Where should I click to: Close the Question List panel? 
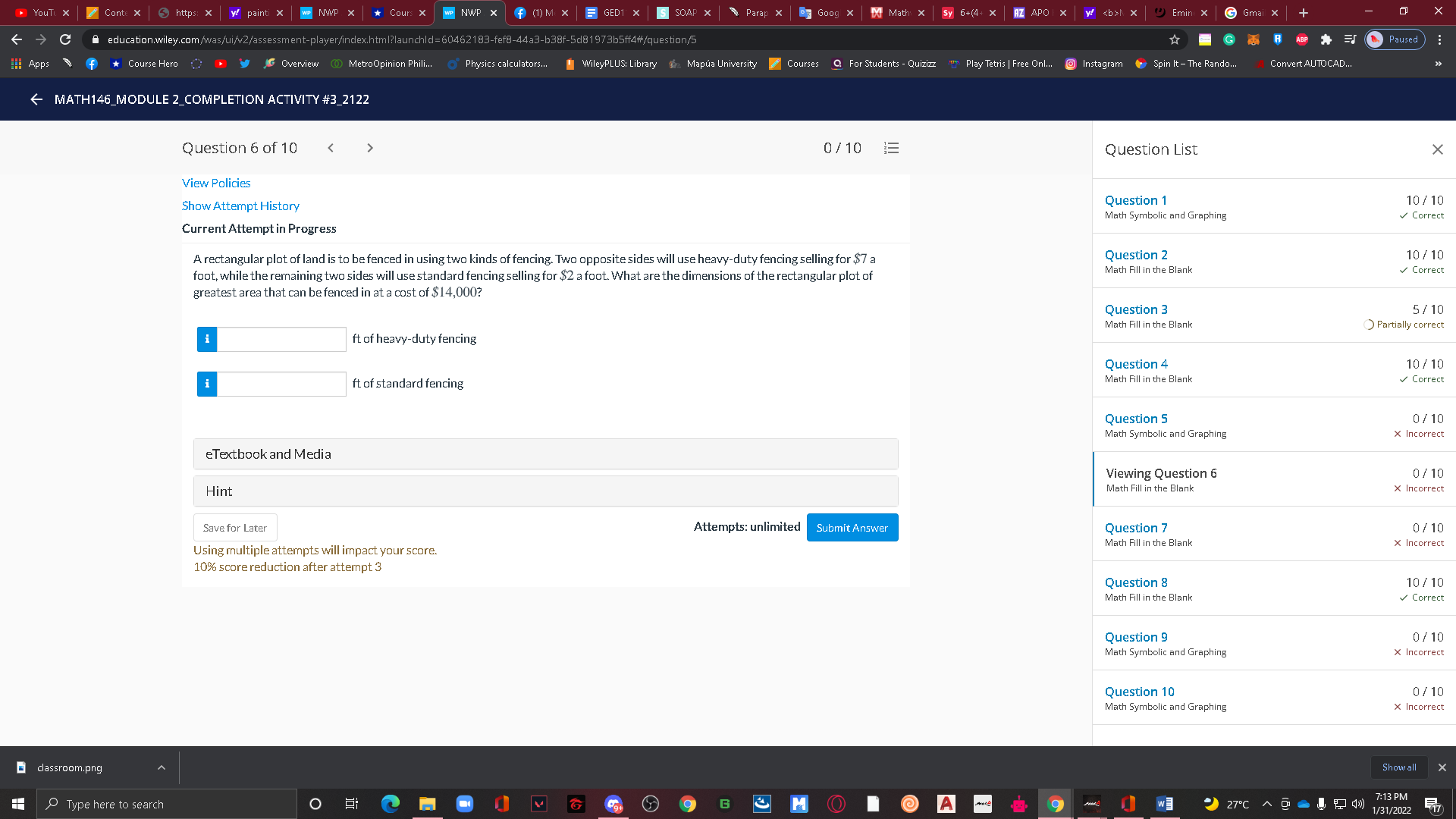(1437, 149)
